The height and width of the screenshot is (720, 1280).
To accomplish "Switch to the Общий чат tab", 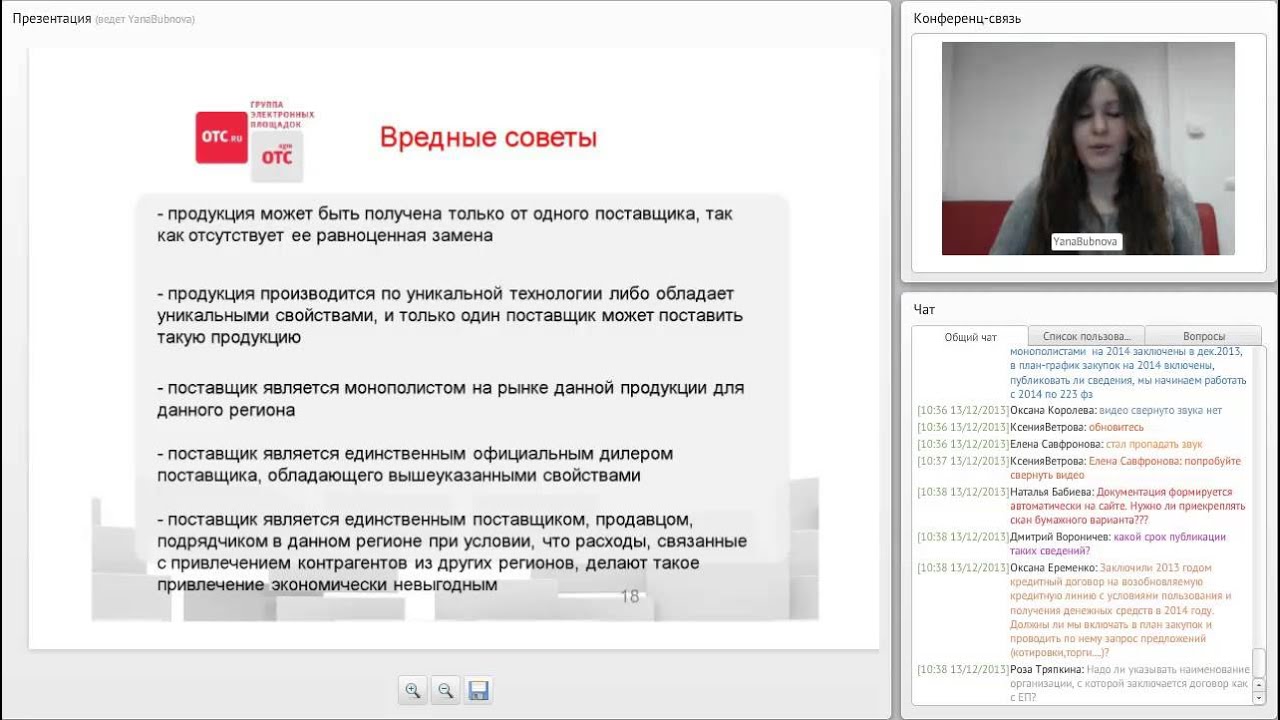I will coord(970,337).
